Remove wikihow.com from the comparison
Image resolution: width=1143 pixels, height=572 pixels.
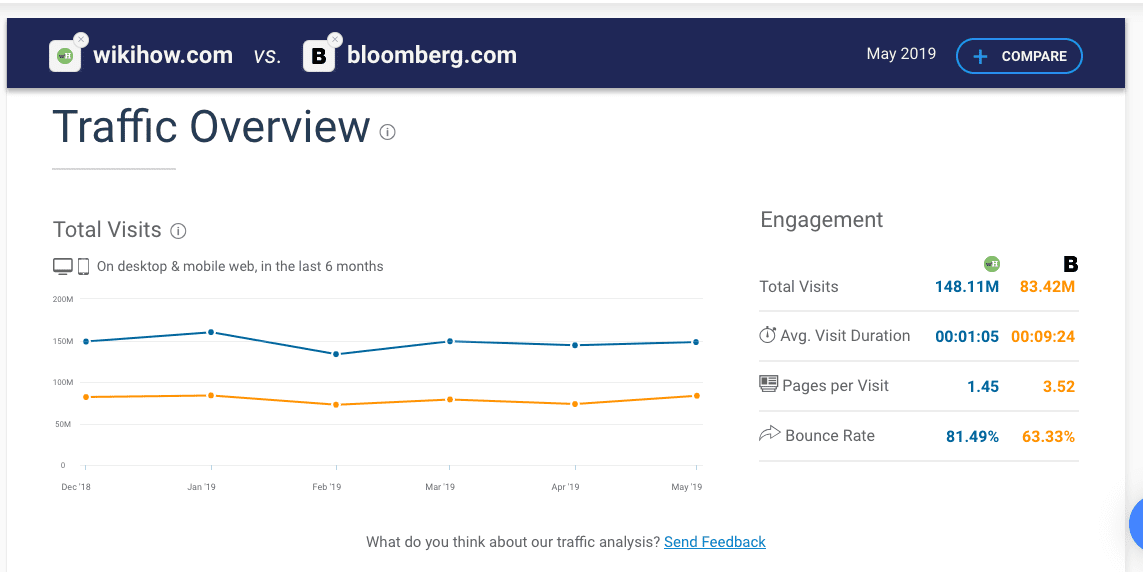coord(81,40)
